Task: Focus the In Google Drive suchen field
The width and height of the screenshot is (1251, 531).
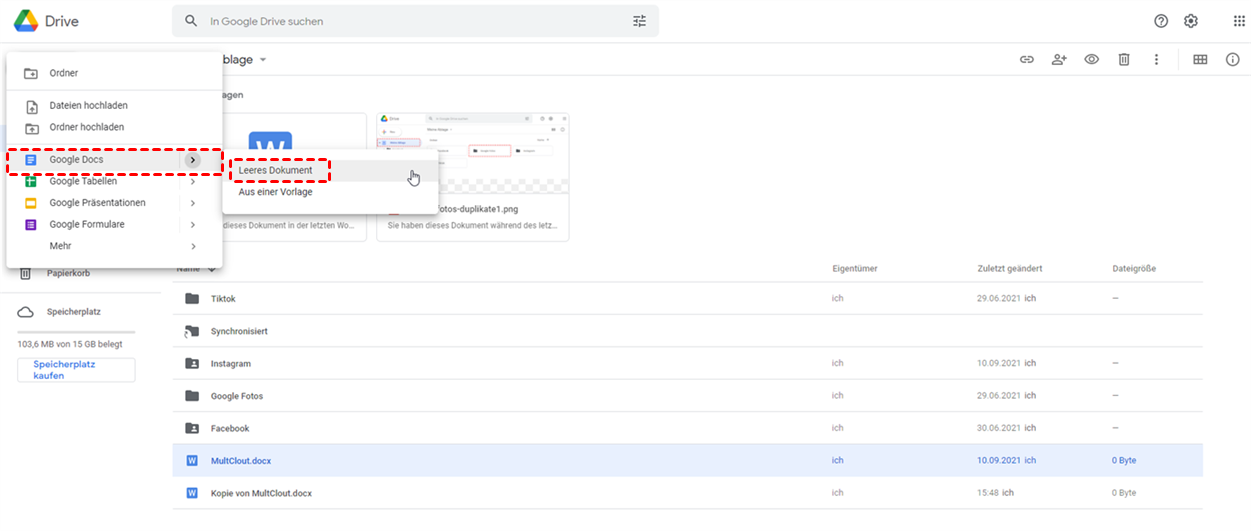Action: click(x=415, y=21)
